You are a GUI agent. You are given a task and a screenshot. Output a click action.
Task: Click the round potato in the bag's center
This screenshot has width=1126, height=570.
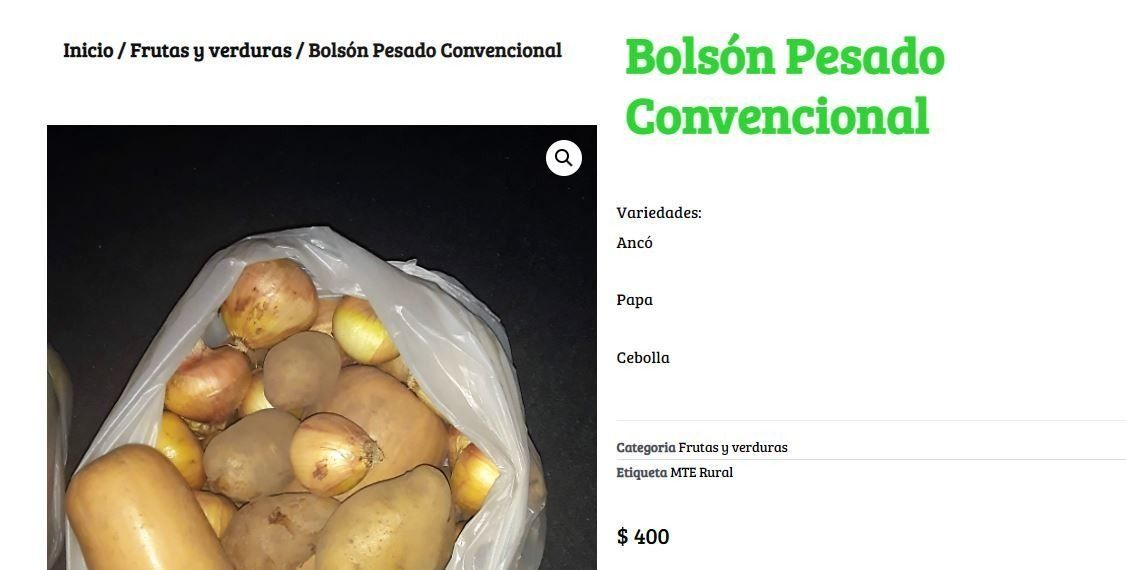point(302,370)
